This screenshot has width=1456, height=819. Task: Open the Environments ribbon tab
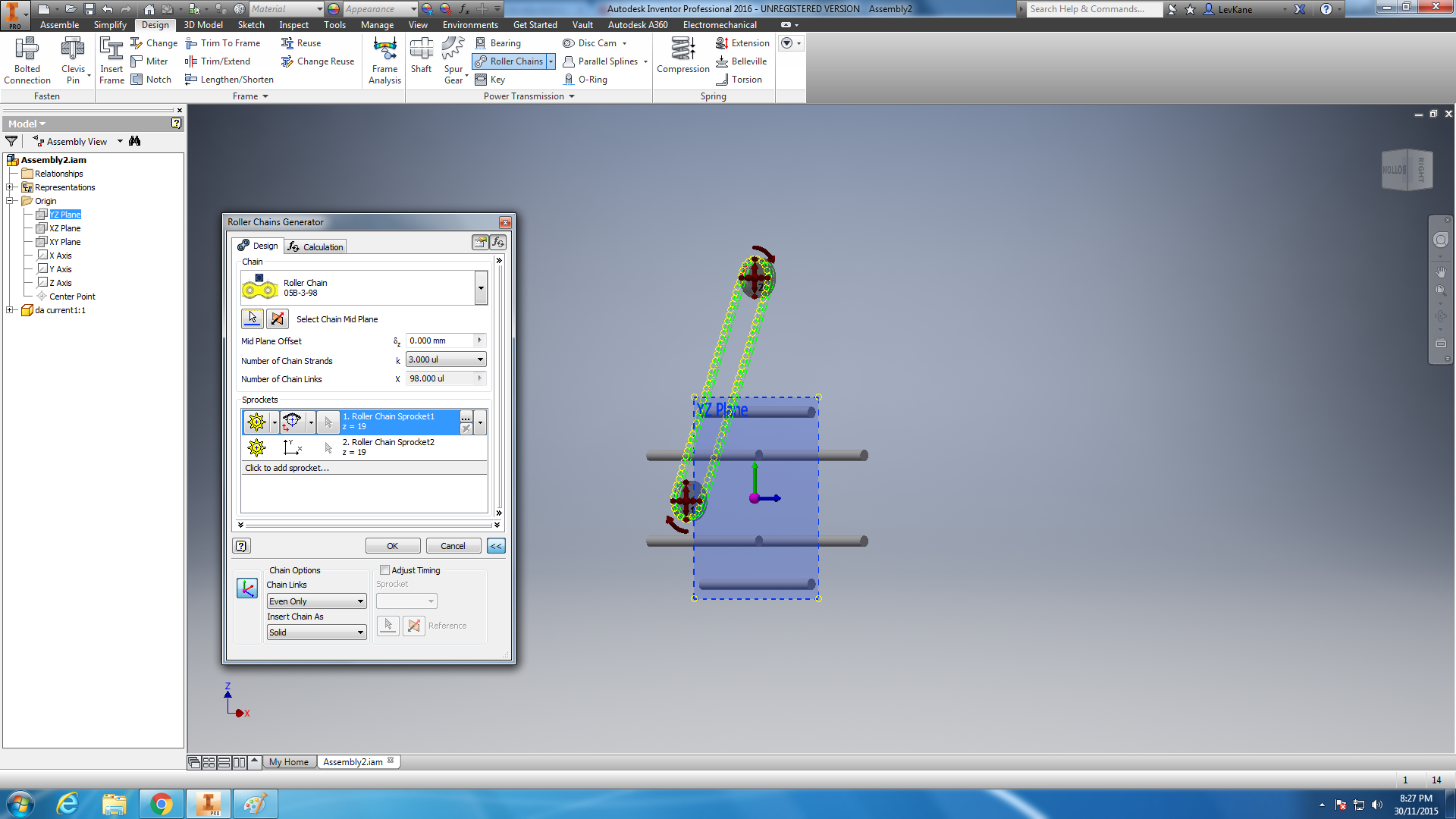tap(470, 24)
